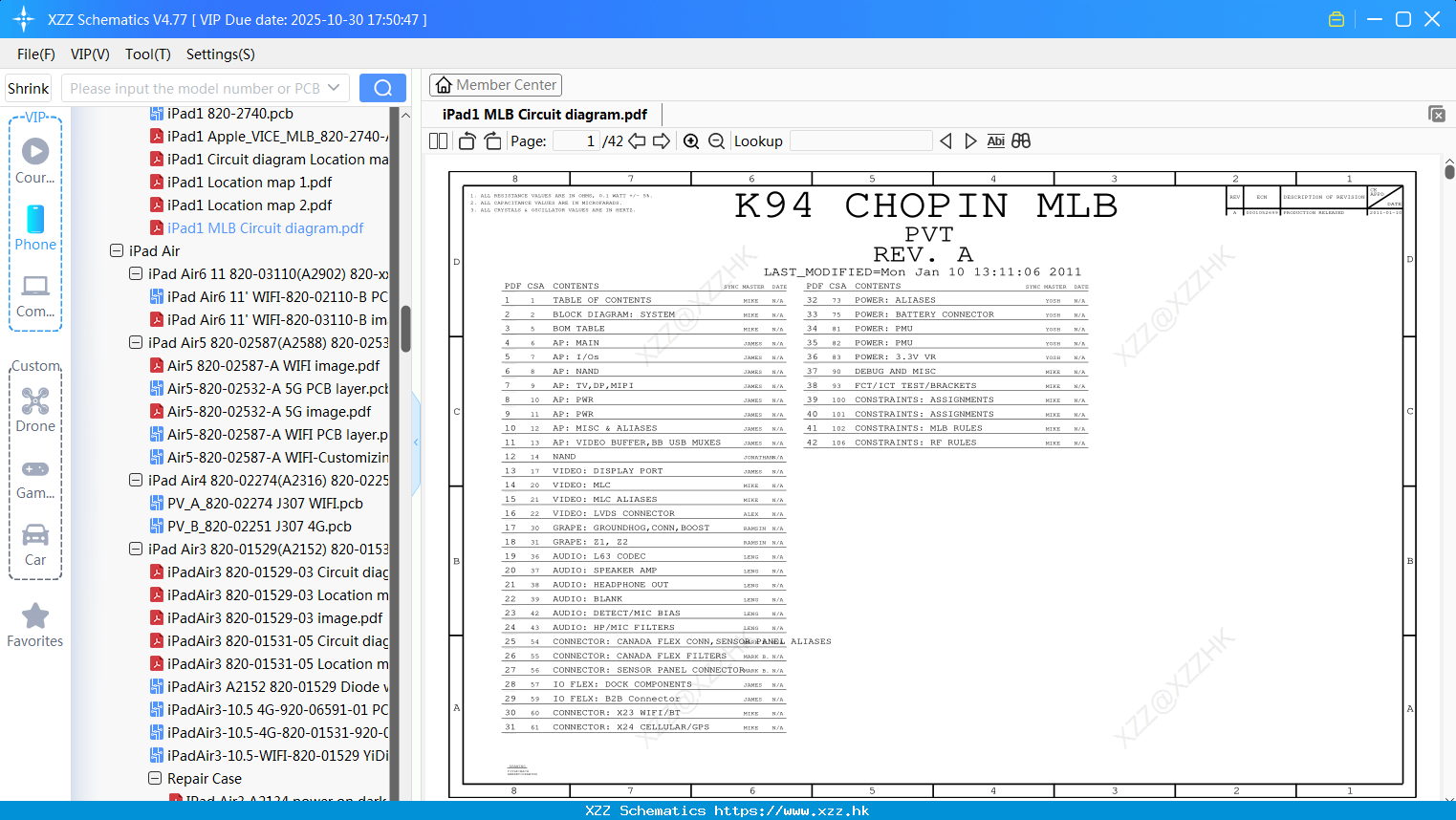
Task: Open Favorites star icon
Action: coord(35,625)
